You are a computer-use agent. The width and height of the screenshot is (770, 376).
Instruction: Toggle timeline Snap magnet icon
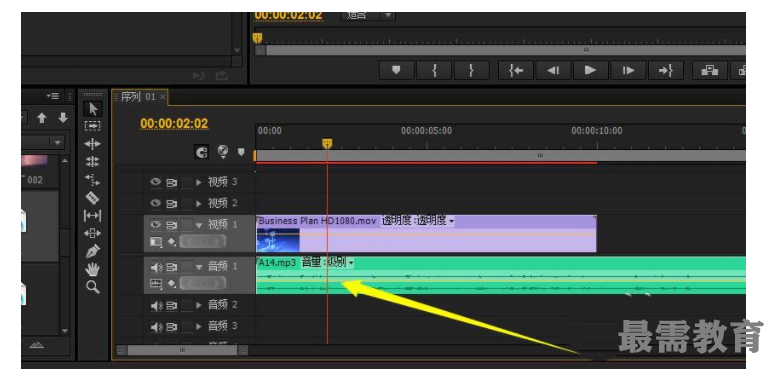[202, 152]
